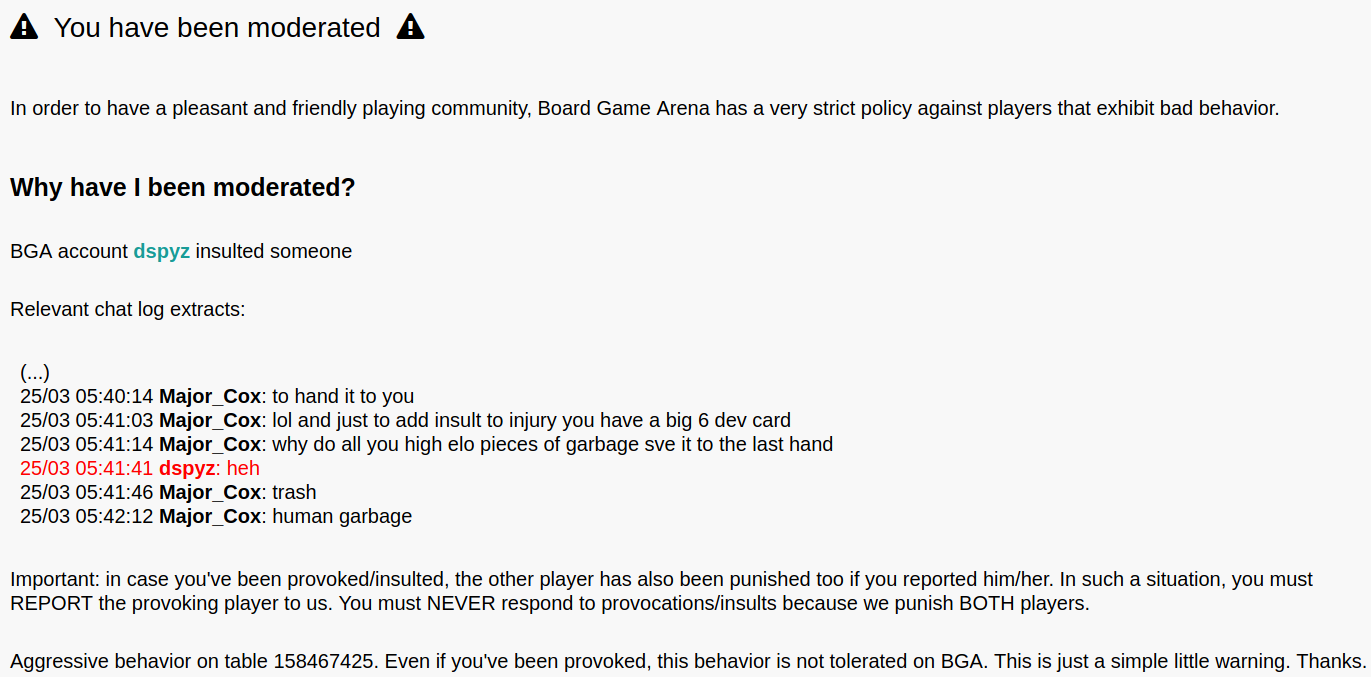The image size is (1371, 677).
Task: Click the warning triangle icon right of the title
Action: 411,28
